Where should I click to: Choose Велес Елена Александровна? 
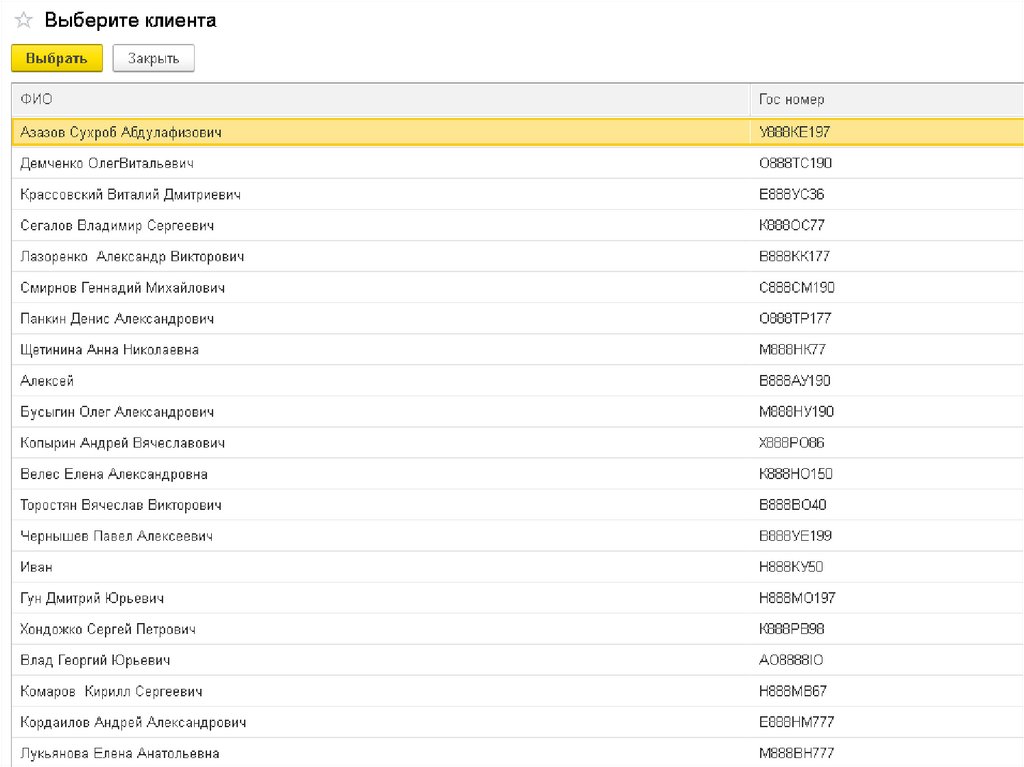coord(114,473)
